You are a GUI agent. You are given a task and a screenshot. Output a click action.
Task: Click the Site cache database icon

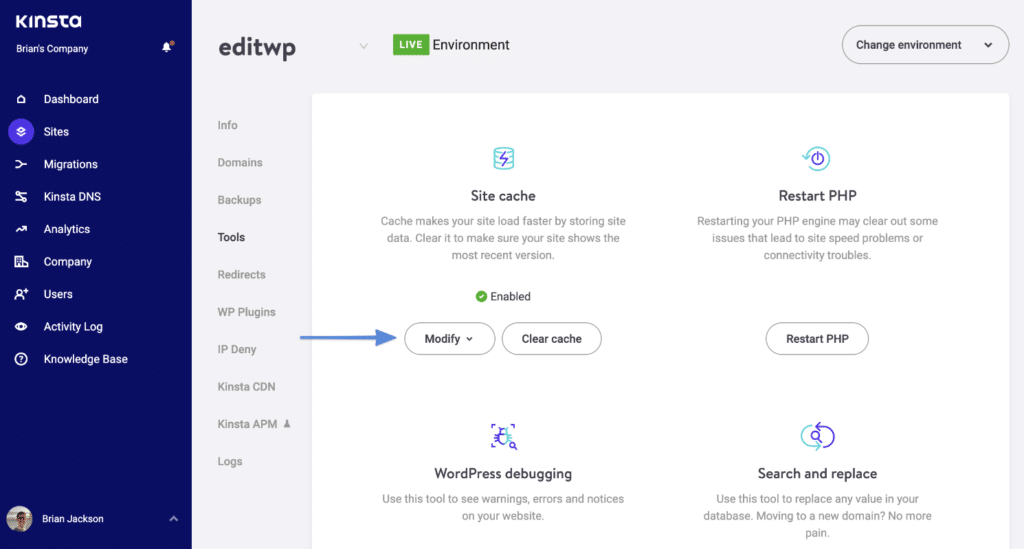pos(504,158)
